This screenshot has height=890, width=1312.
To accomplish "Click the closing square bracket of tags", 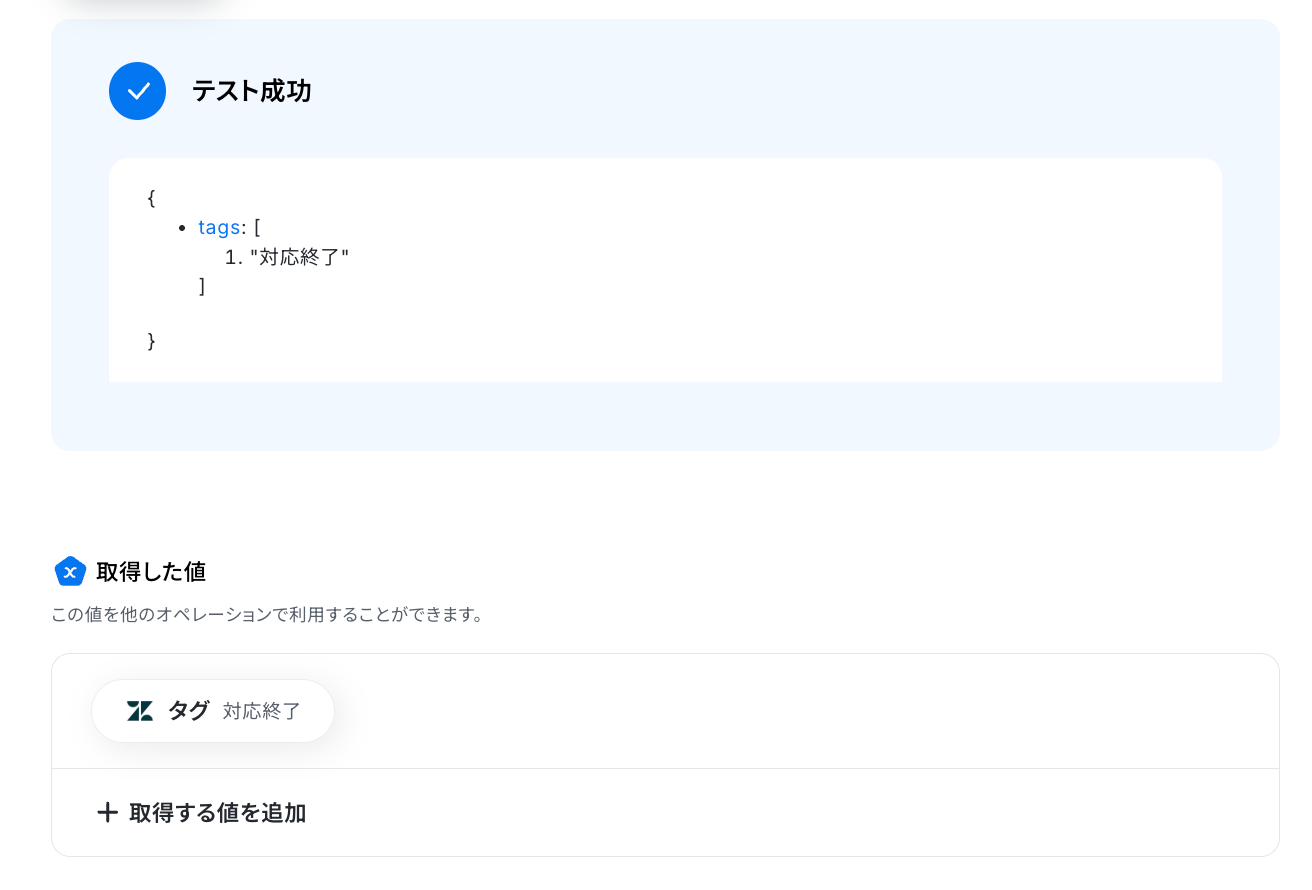I will (x=202, y=287).
